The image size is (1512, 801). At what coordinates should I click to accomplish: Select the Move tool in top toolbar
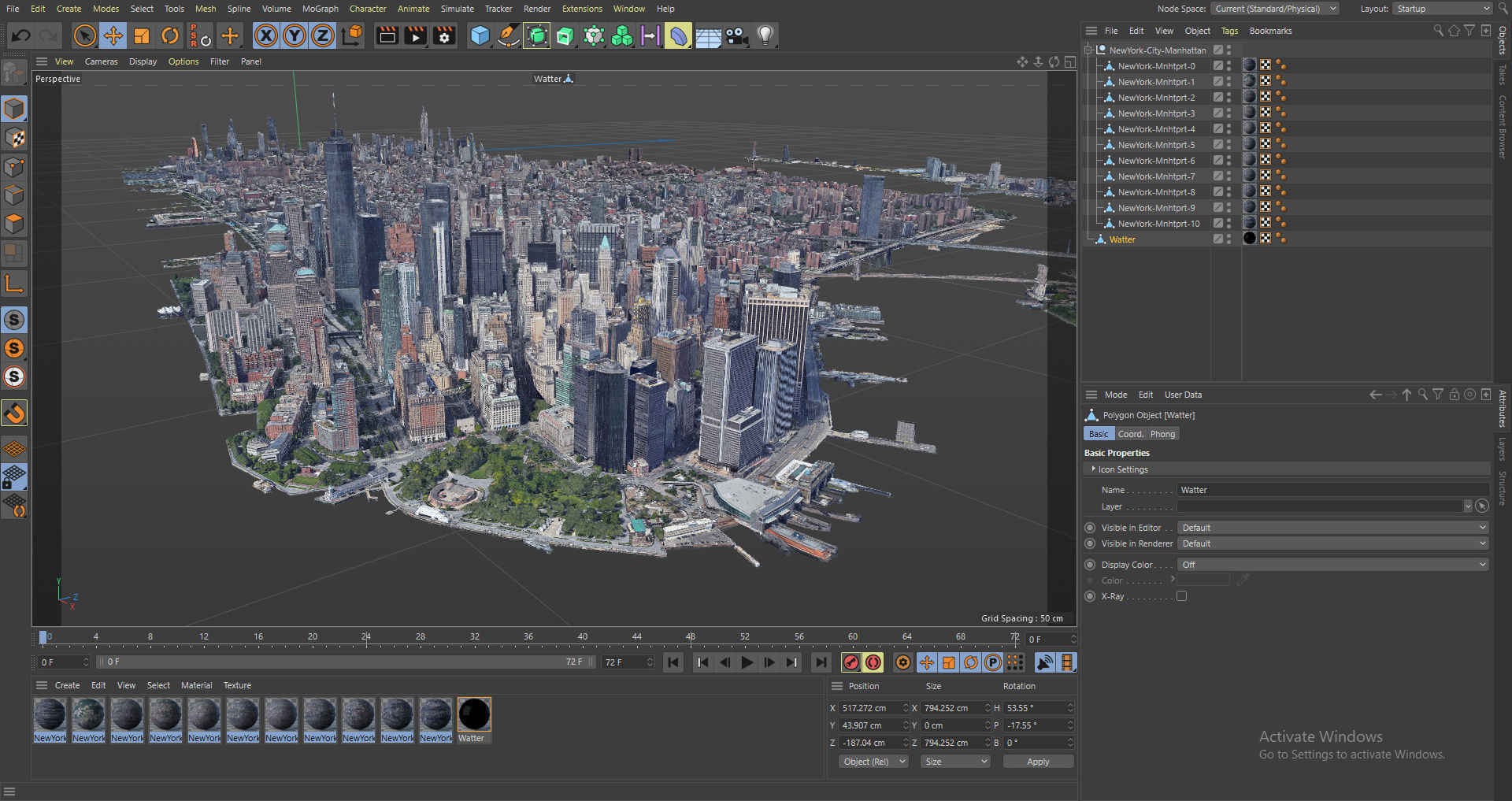coord(113,35)
